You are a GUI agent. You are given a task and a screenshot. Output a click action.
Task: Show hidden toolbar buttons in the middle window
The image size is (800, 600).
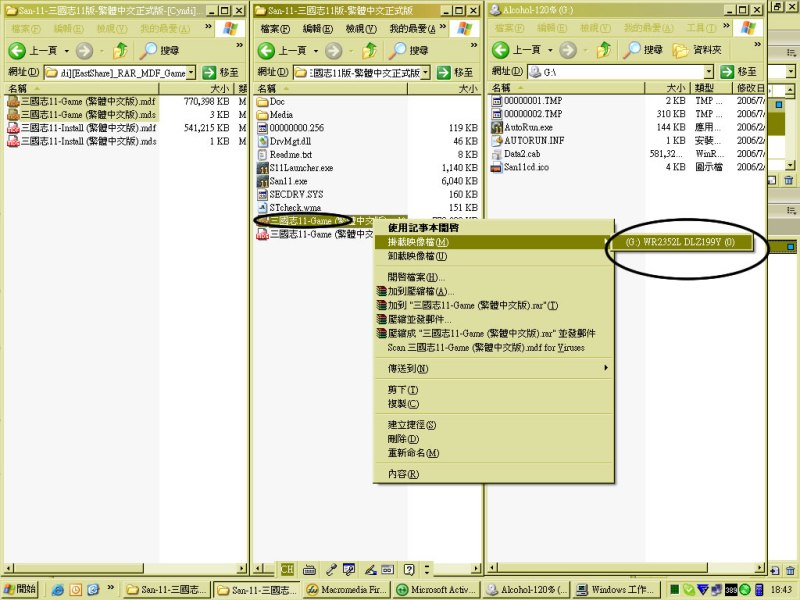[474, 45]
